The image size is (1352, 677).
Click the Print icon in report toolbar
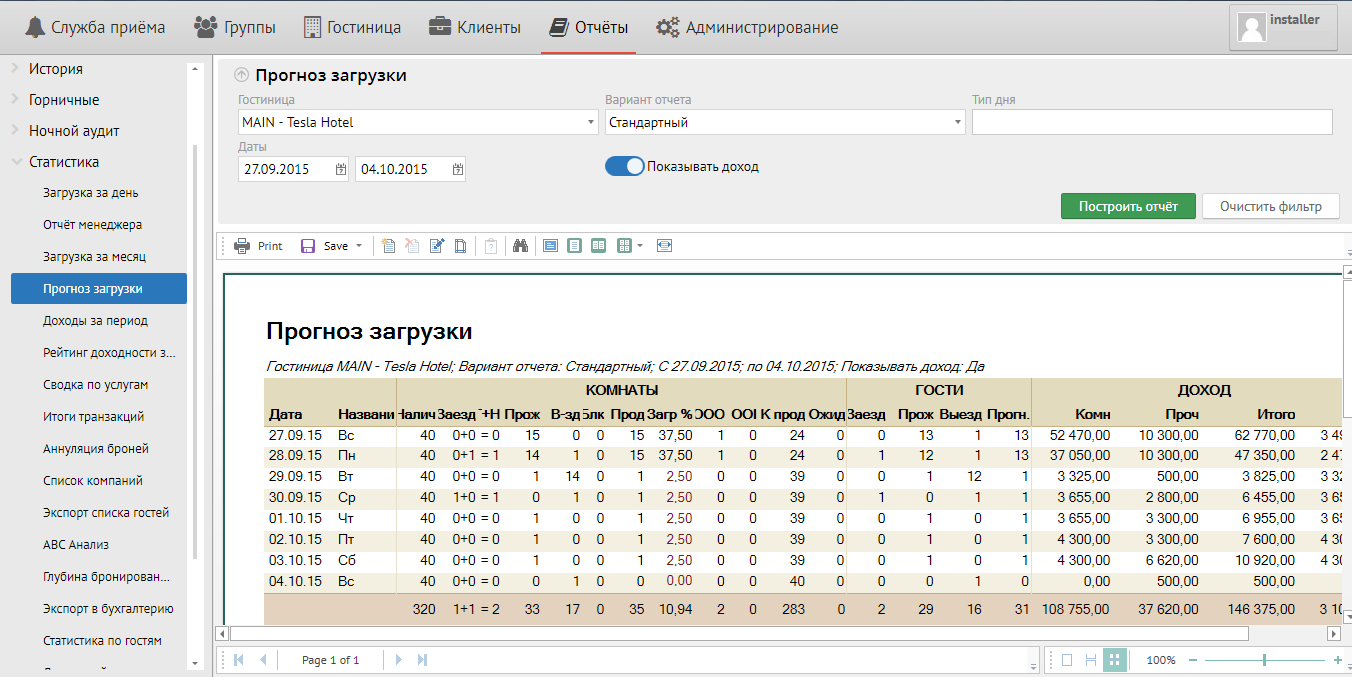258,246
